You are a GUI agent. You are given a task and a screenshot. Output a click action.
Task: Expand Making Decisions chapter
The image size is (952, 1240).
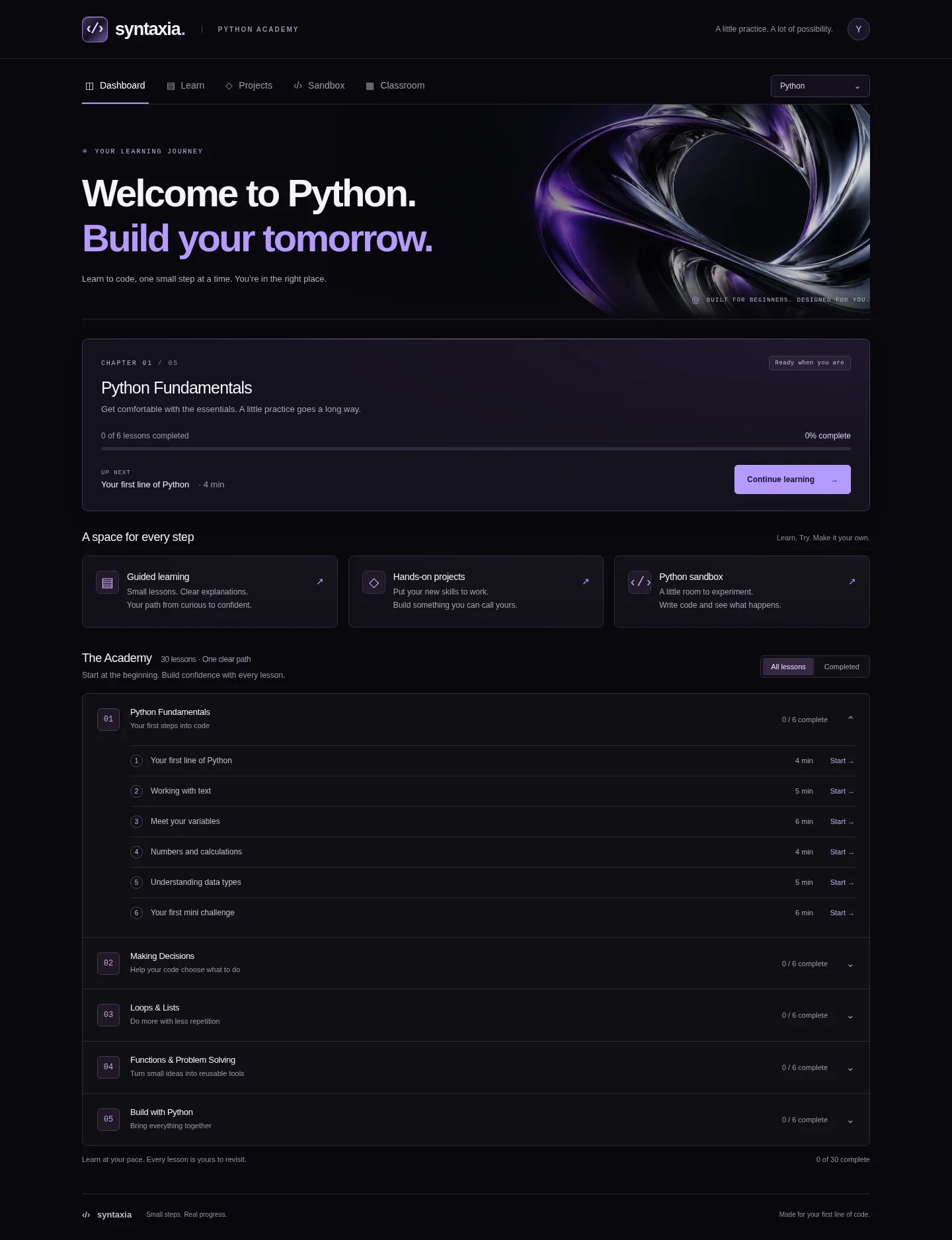(850, 965)
